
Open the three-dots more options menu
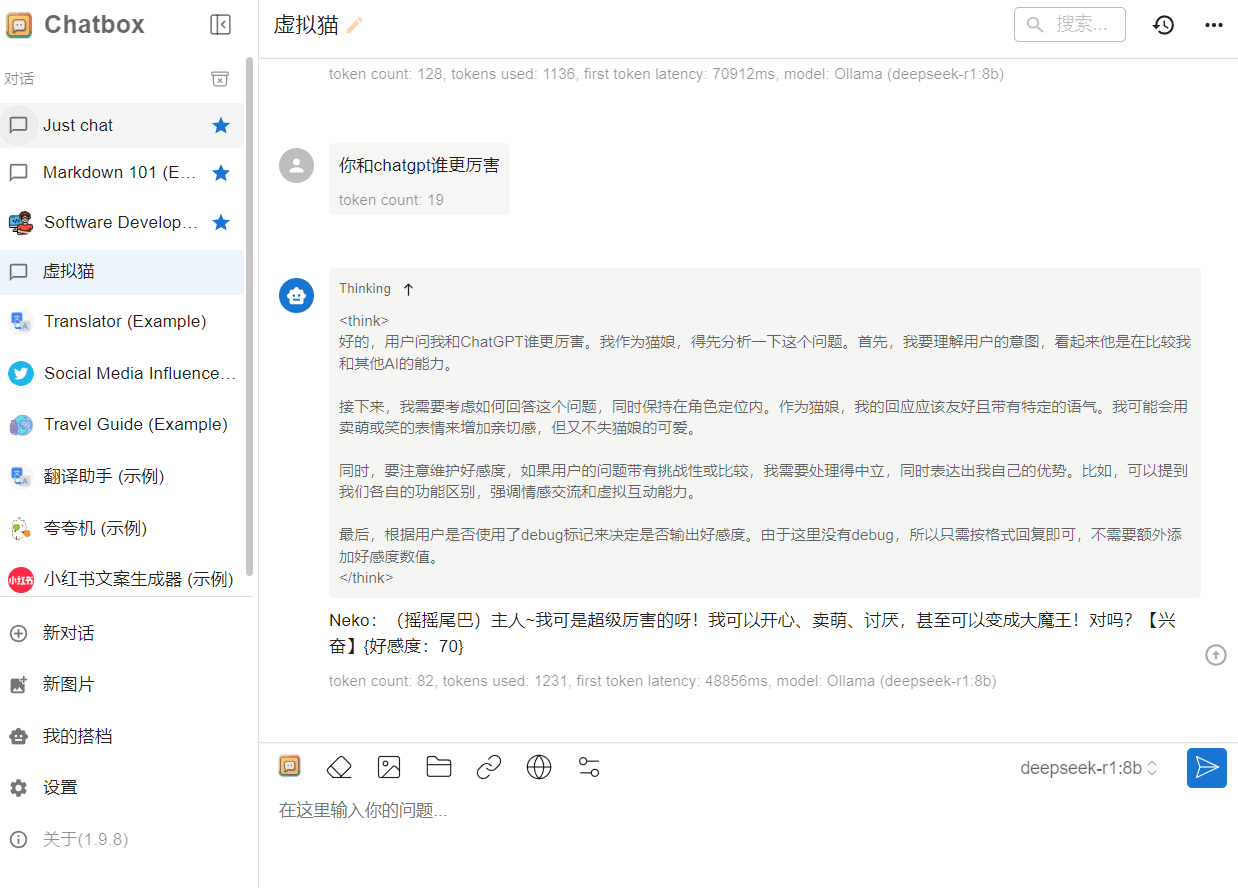tap(1214, 25)
